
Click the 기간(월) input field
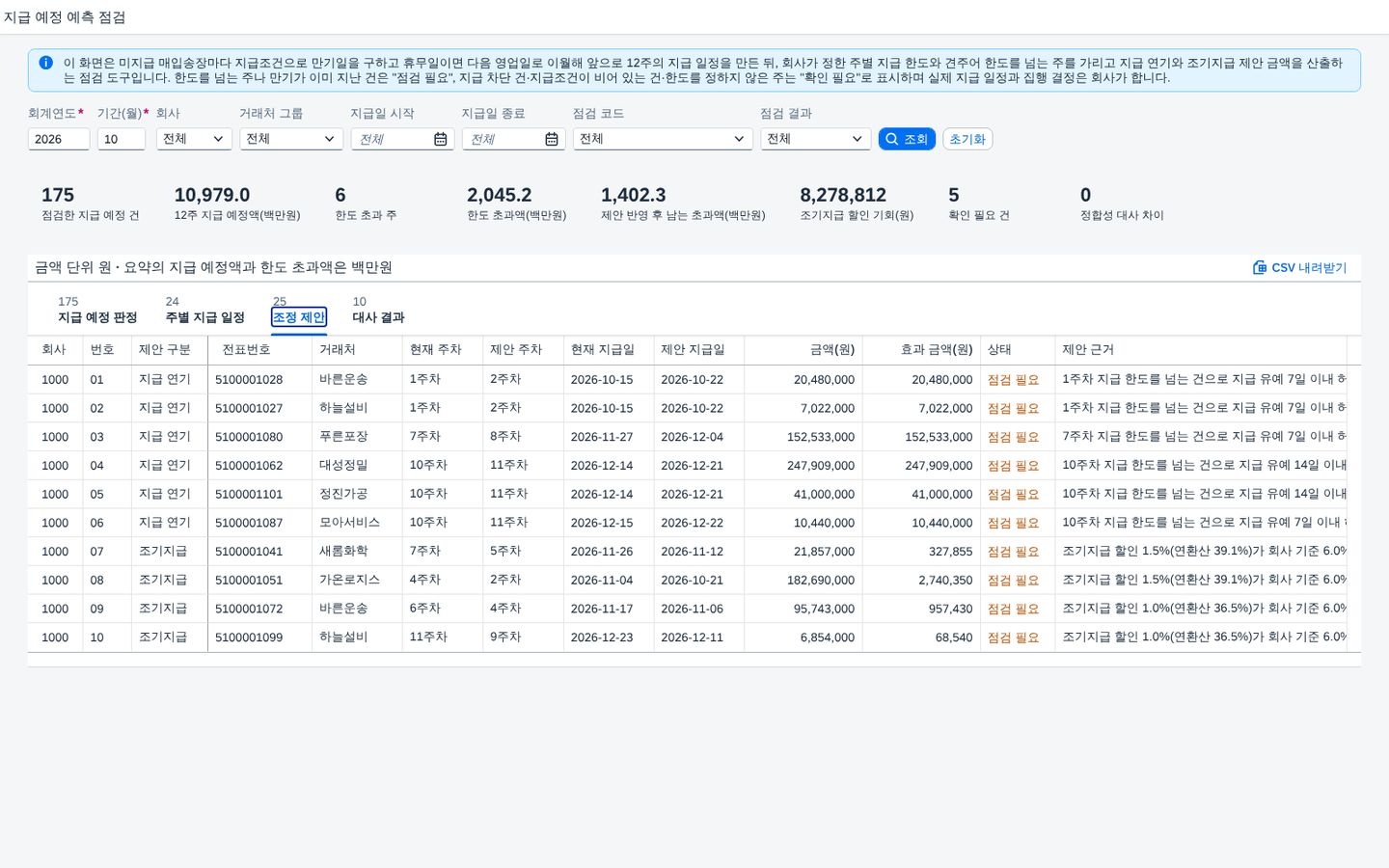[x=122, y=139]
